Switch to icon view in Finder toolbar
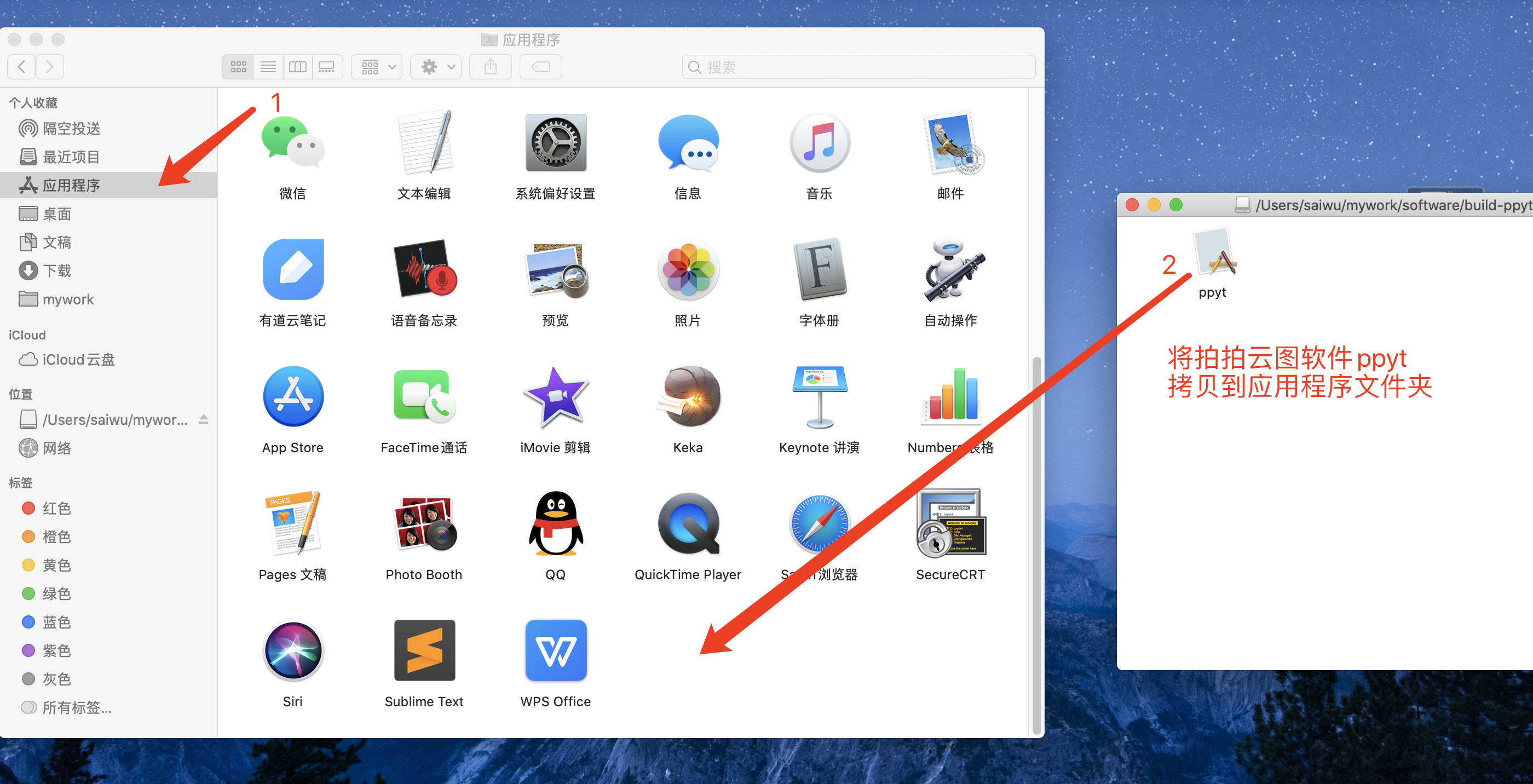 (238, 67)
